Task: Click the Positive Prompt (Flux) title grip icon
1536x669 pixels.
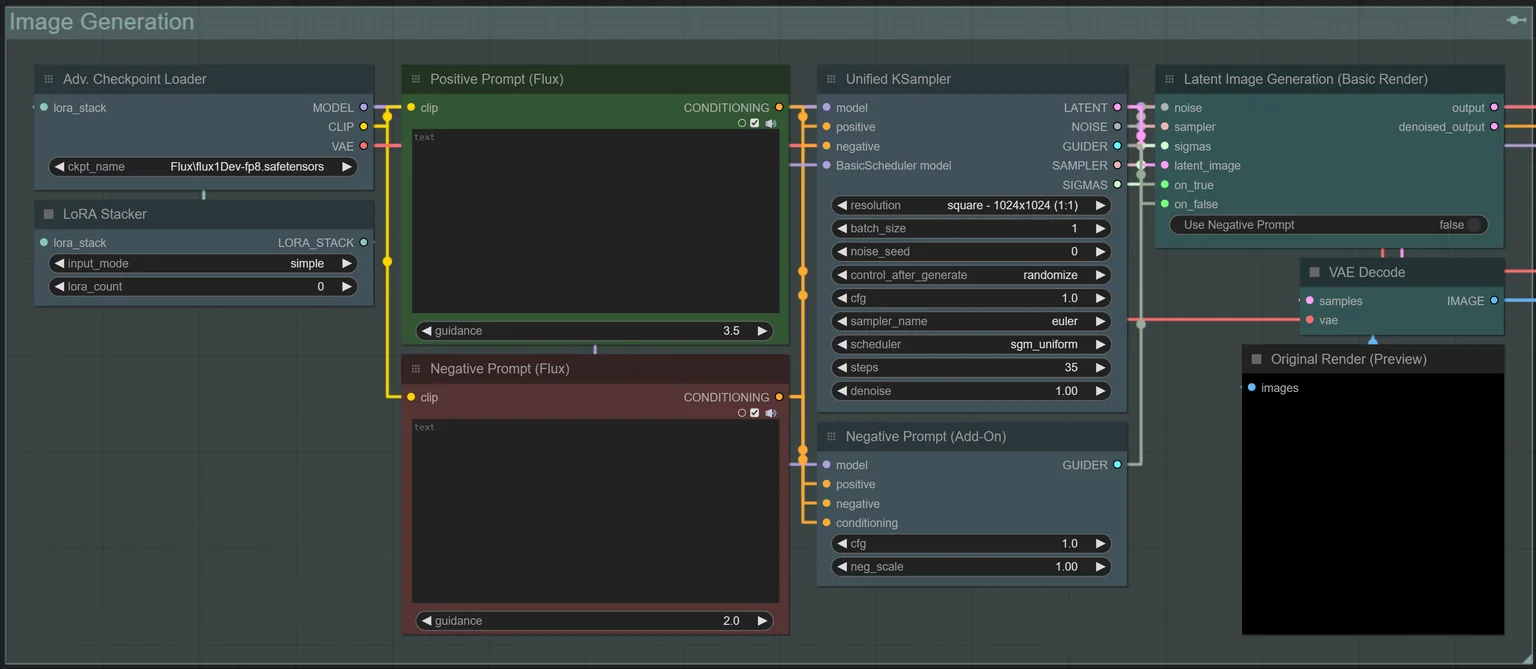Action: pyautogui.click(x=416, y=79)
